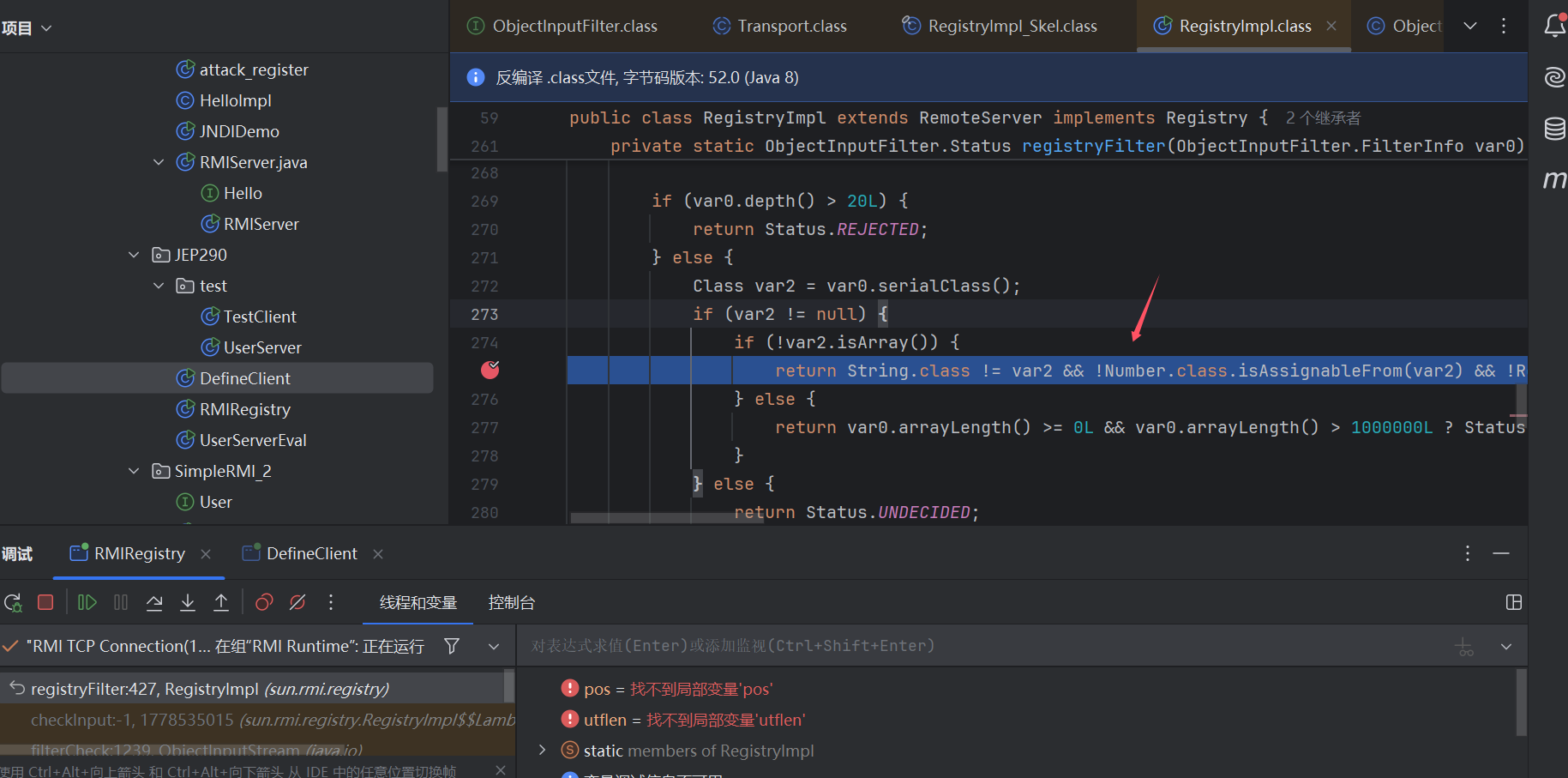
Task: Click the decompiled class info icon
Action: click(476, 77)
